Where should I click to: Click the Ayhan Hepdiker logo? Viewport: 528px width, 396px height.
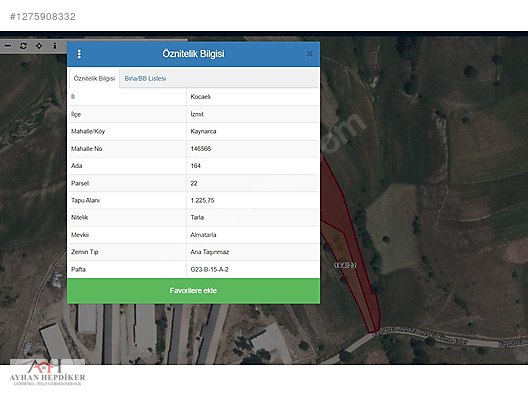point(47,373)
